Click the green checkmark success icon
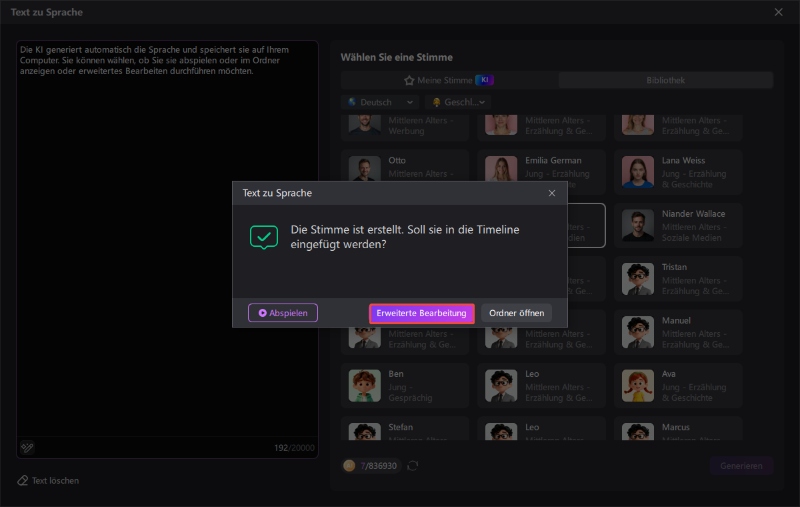This screenshot has width=800, height=507. point(264,236)
